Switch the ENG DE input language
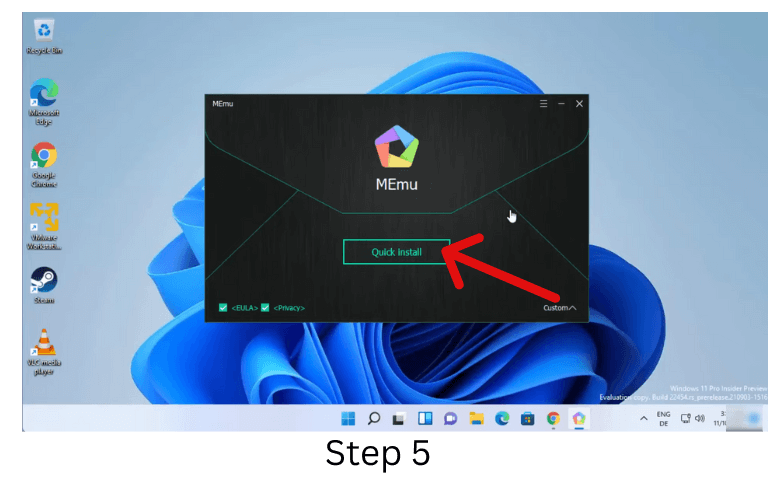 (x=664, y=419)
